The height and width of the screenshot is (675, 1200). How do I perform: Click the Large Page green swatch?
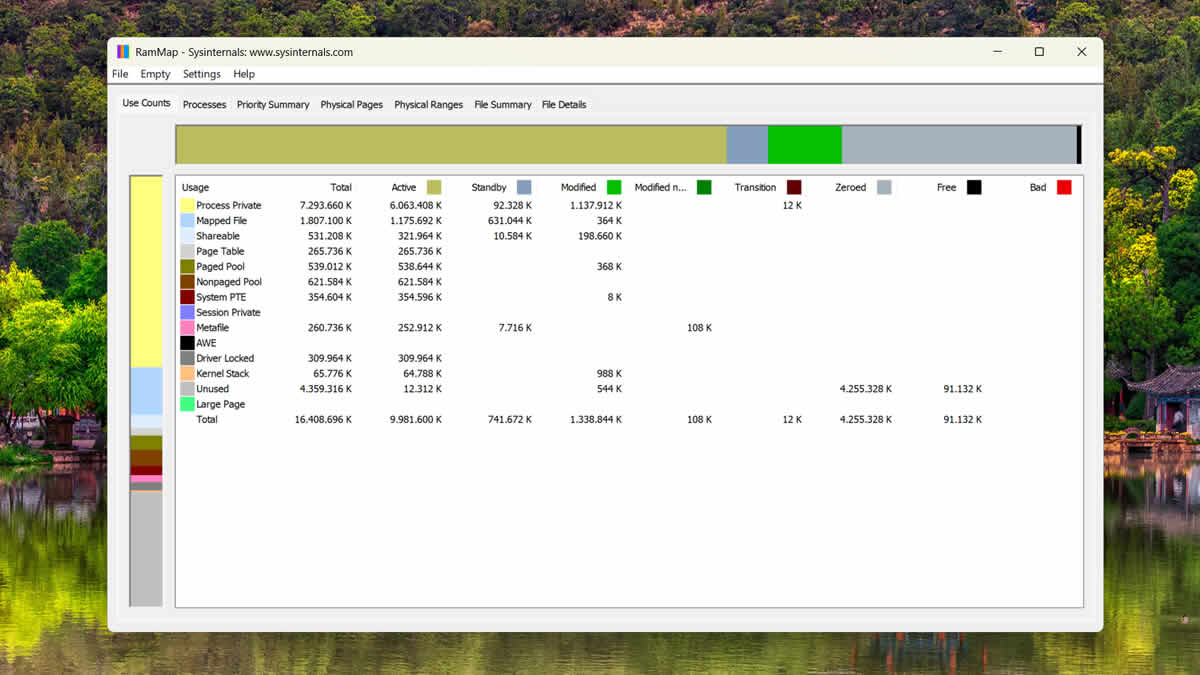(x=187, y=404)
